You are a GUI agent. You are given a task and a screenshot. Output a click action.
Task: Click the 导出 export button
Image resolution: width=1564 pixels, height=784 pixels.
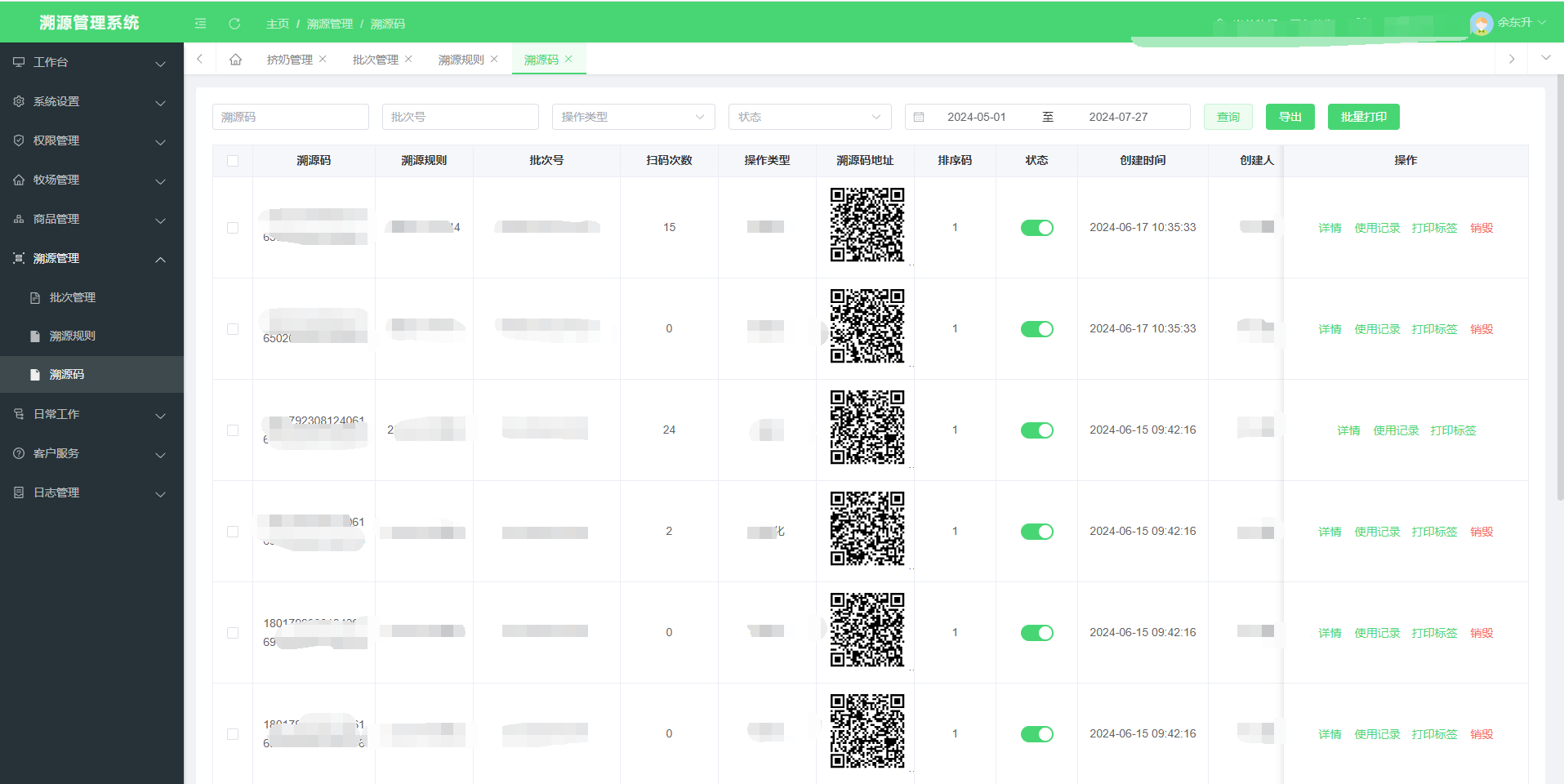[x=1290, y=117]
